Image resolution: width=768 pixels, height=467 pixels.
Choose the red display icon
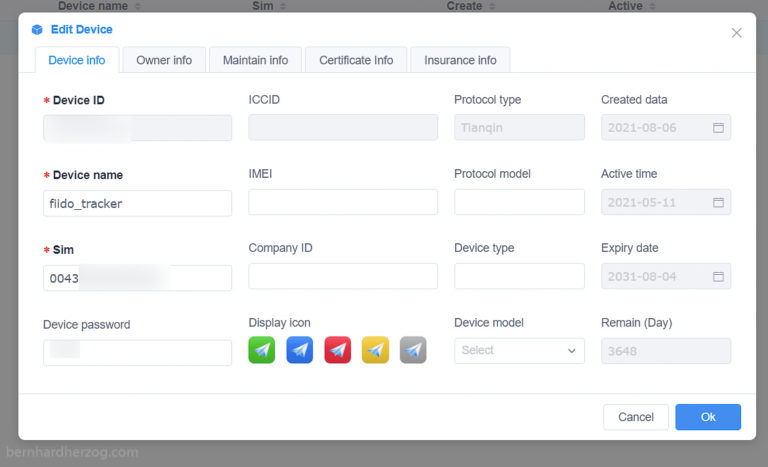(x=337, y=350)
